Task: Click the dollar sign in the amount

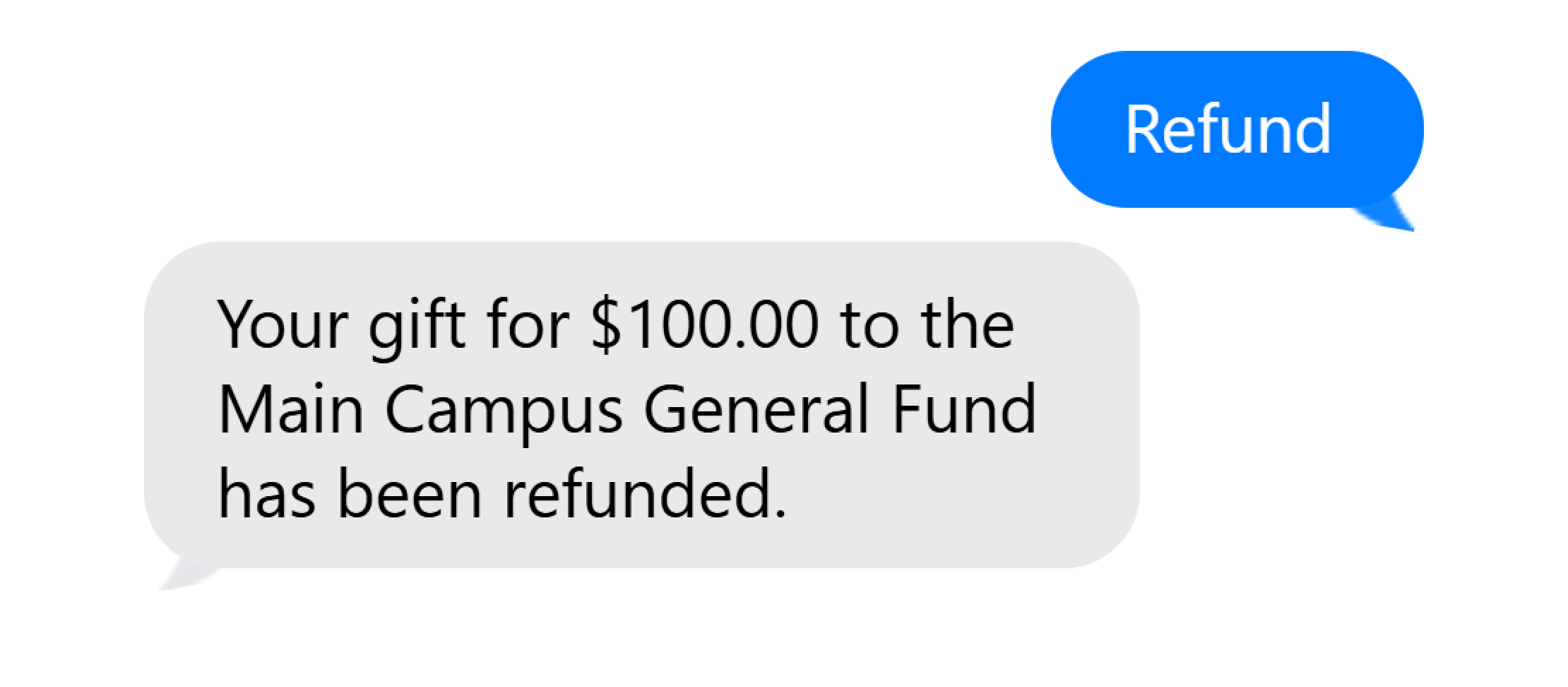Action: [606, 325]
